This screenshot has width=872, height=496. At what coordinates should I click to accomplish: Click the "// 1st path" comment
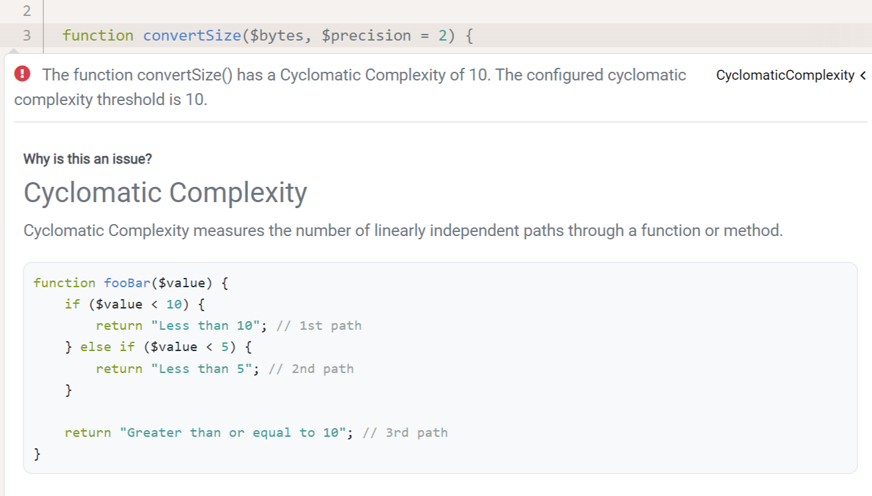316,325
